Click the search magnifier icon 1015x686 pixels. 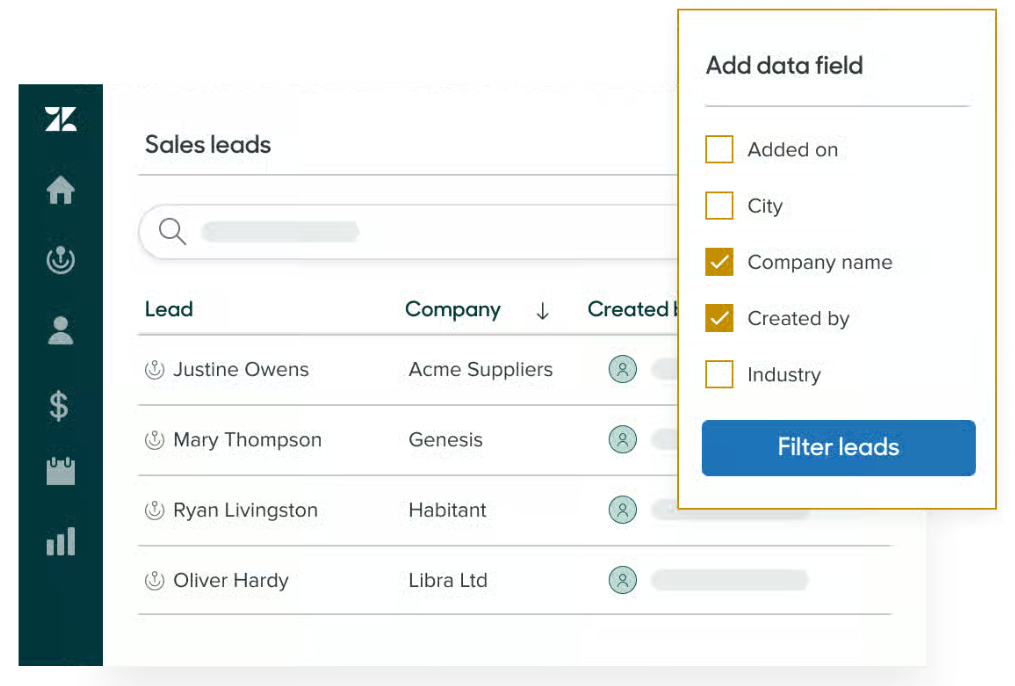pos(172,232)
